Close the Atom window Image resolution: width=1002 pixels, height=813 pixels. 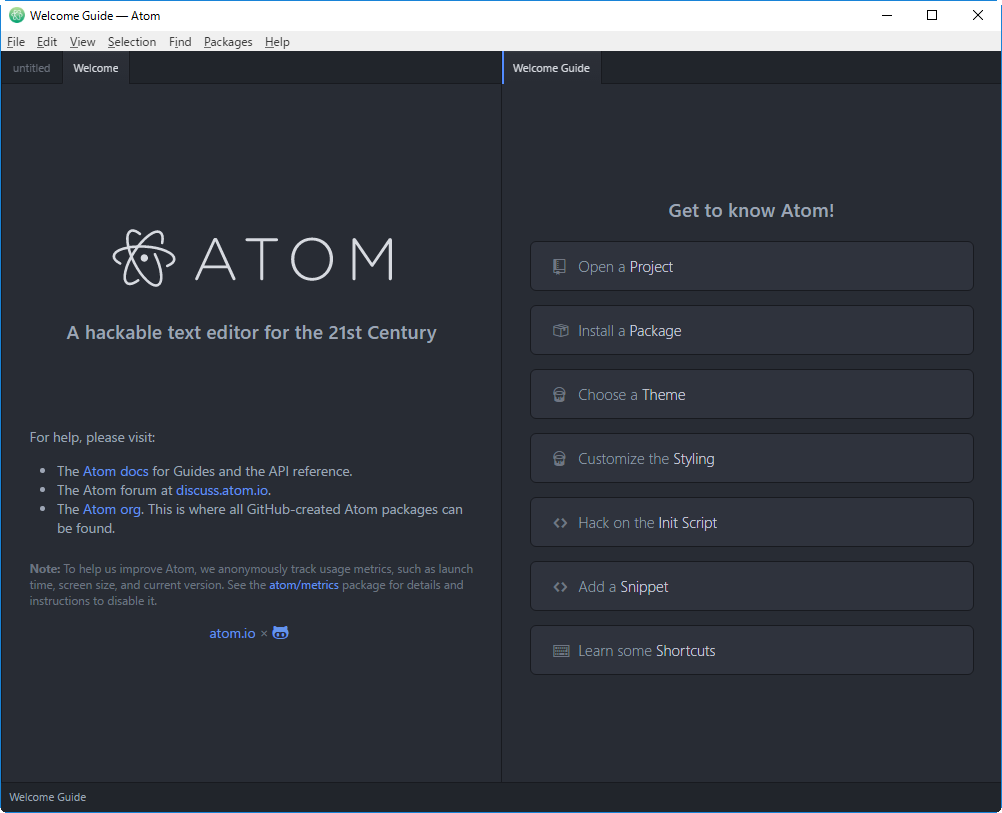(x=978, y=15)
